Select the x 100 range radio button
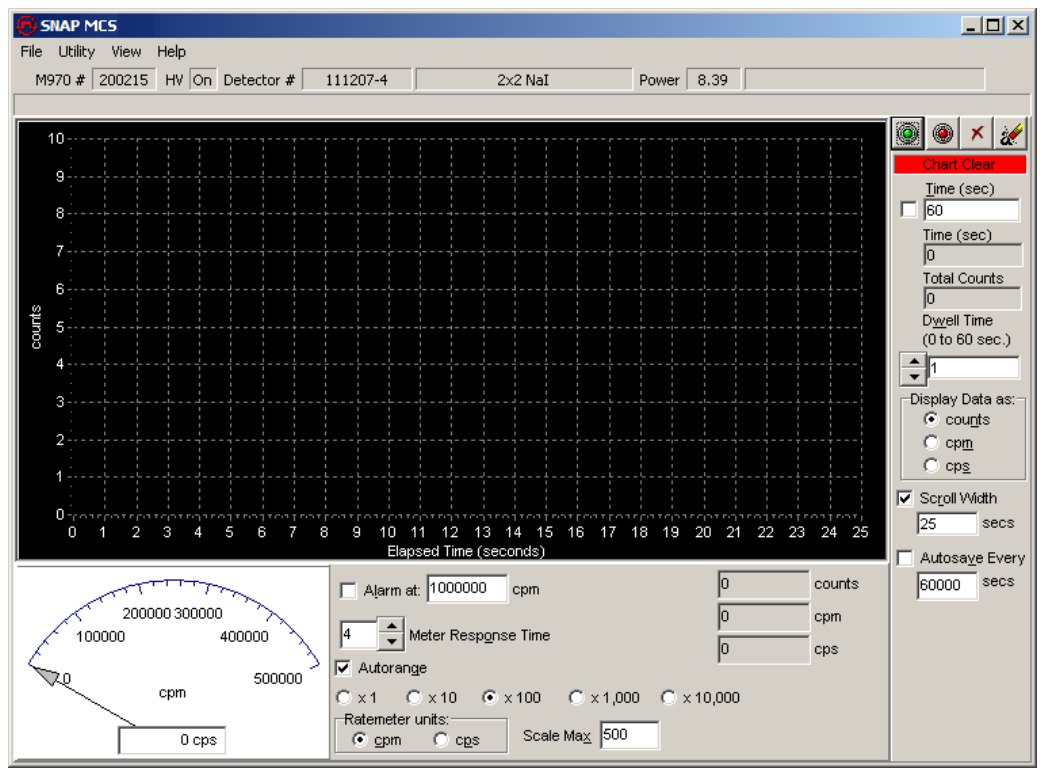1045x776 pixels. [490, 697]
